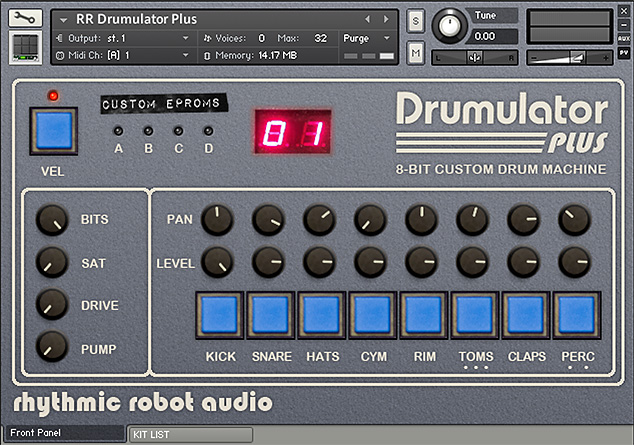Trigger the SNARE drum pad

(x=272, y=315)
